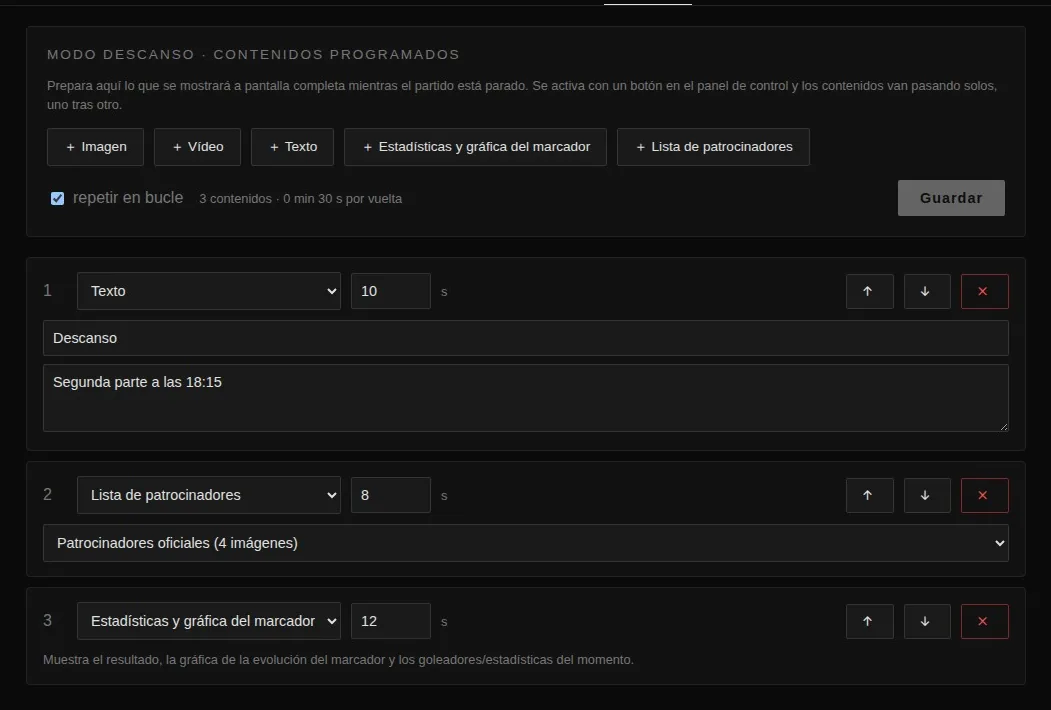Focus the duration field showing 12
Image resolution: width=1051 pixels, height=710 pixels.
[391, 621]
